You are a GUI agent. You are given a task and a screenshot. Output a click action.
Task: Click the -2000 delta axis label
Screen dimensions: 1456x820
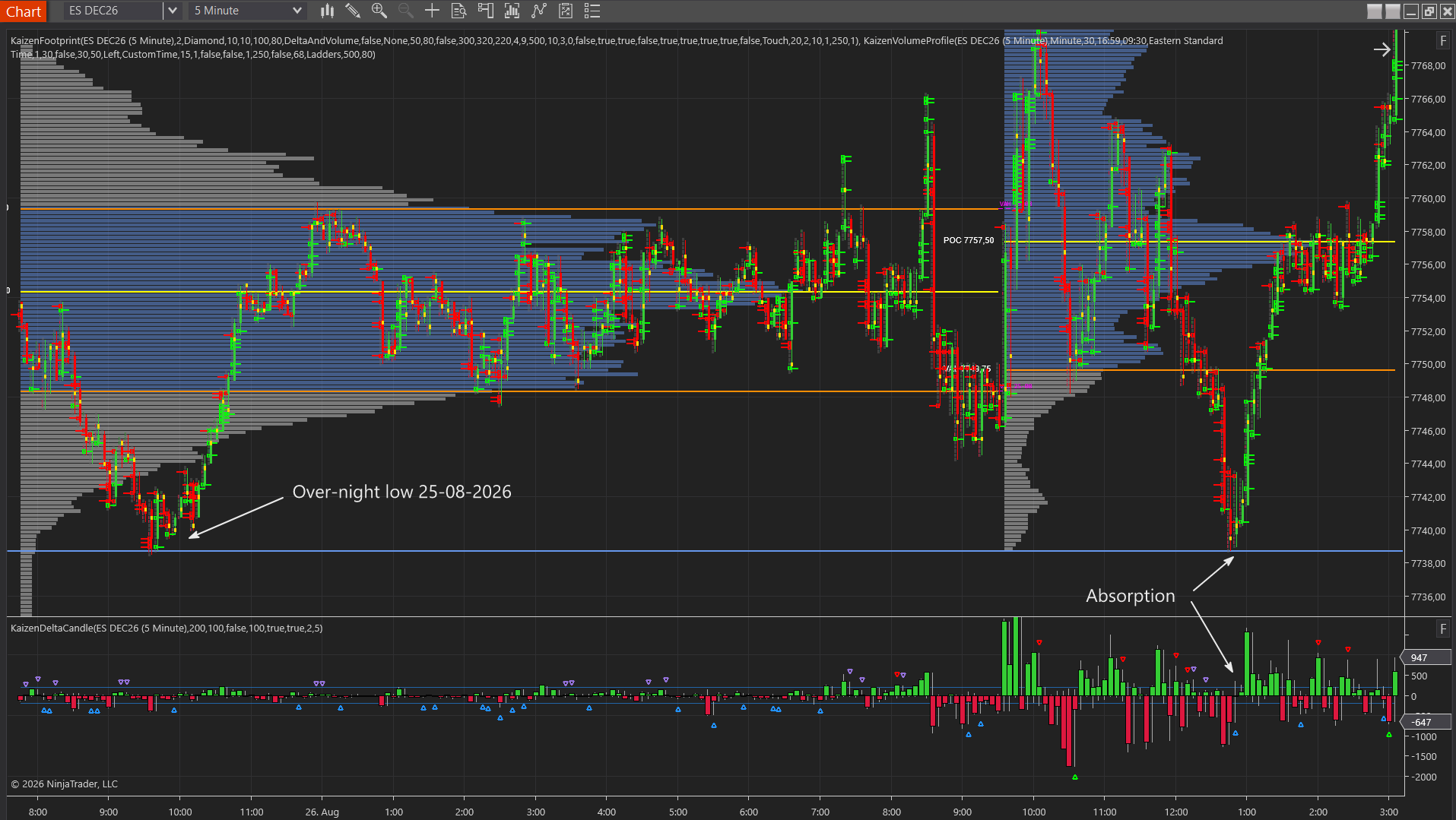[x=1425, y=777]
